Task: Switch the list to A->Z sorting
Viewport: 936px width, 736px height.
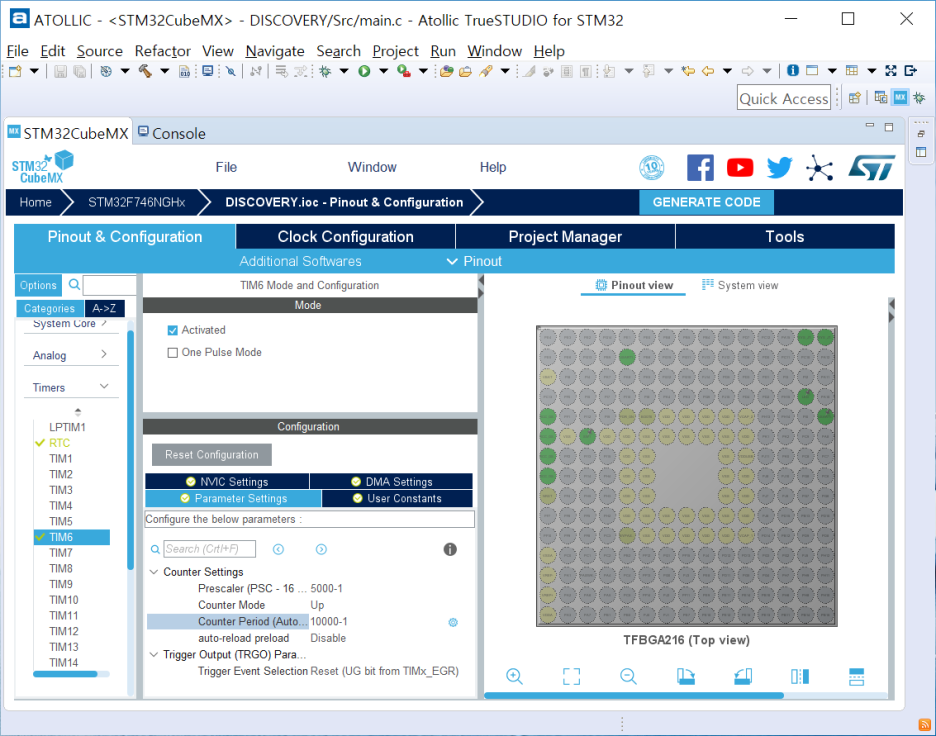Action: pyautogui.click(x=104, y=308)
